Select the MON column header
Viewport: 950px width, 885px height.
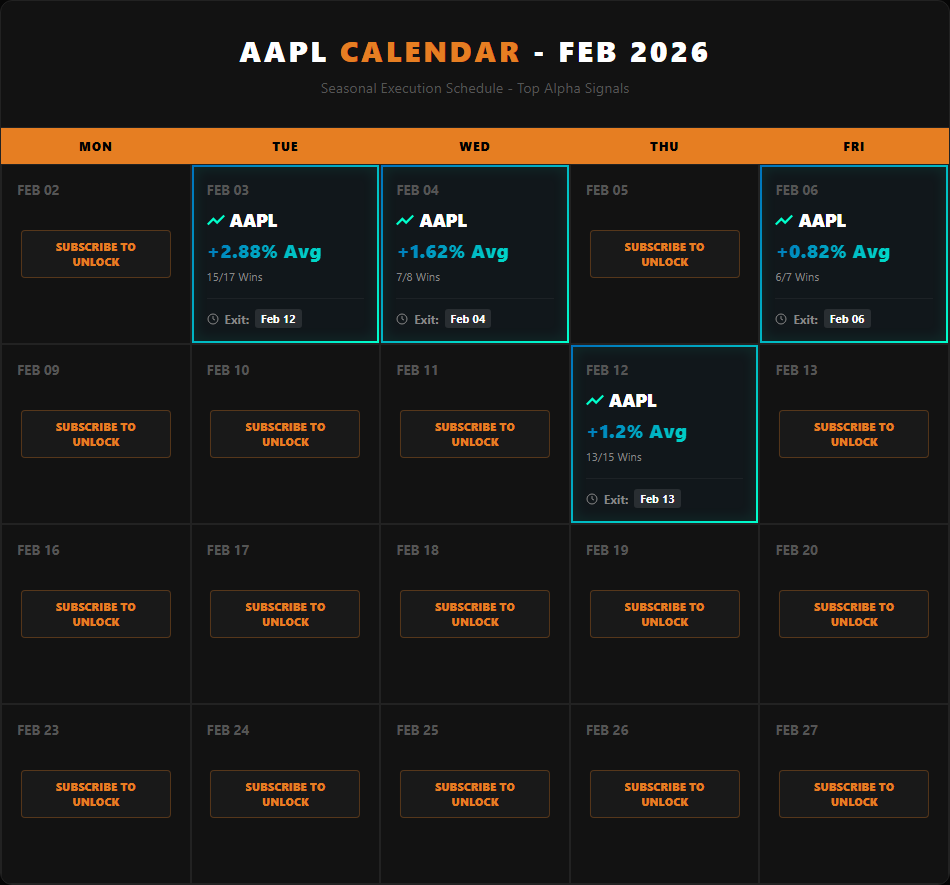(95, 146)
